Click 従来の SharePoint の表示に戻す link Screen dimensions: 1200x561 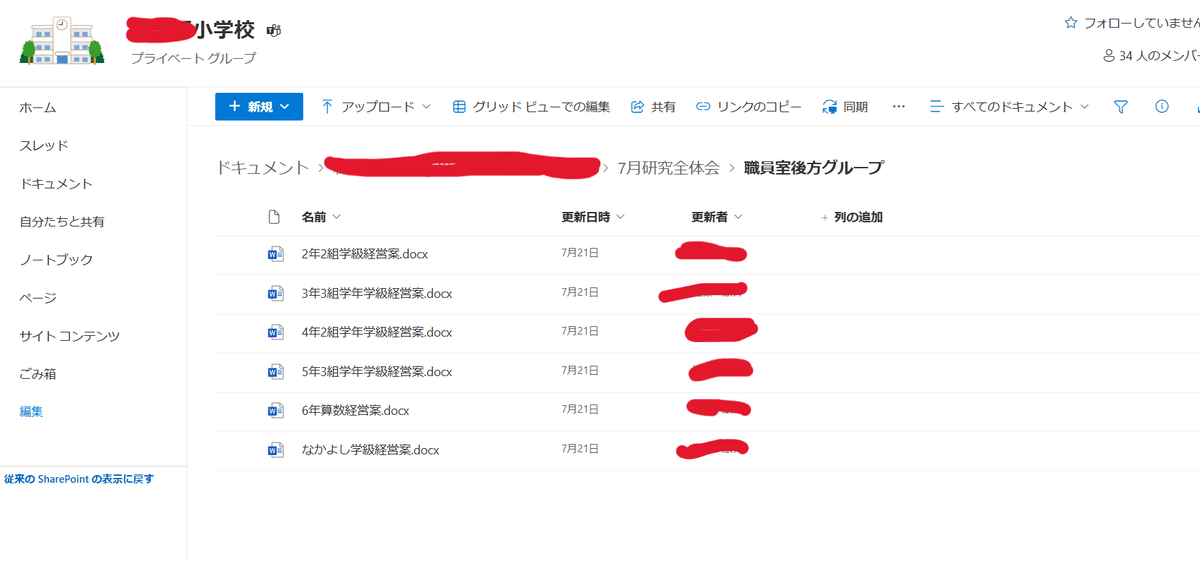tap(79, 479)
